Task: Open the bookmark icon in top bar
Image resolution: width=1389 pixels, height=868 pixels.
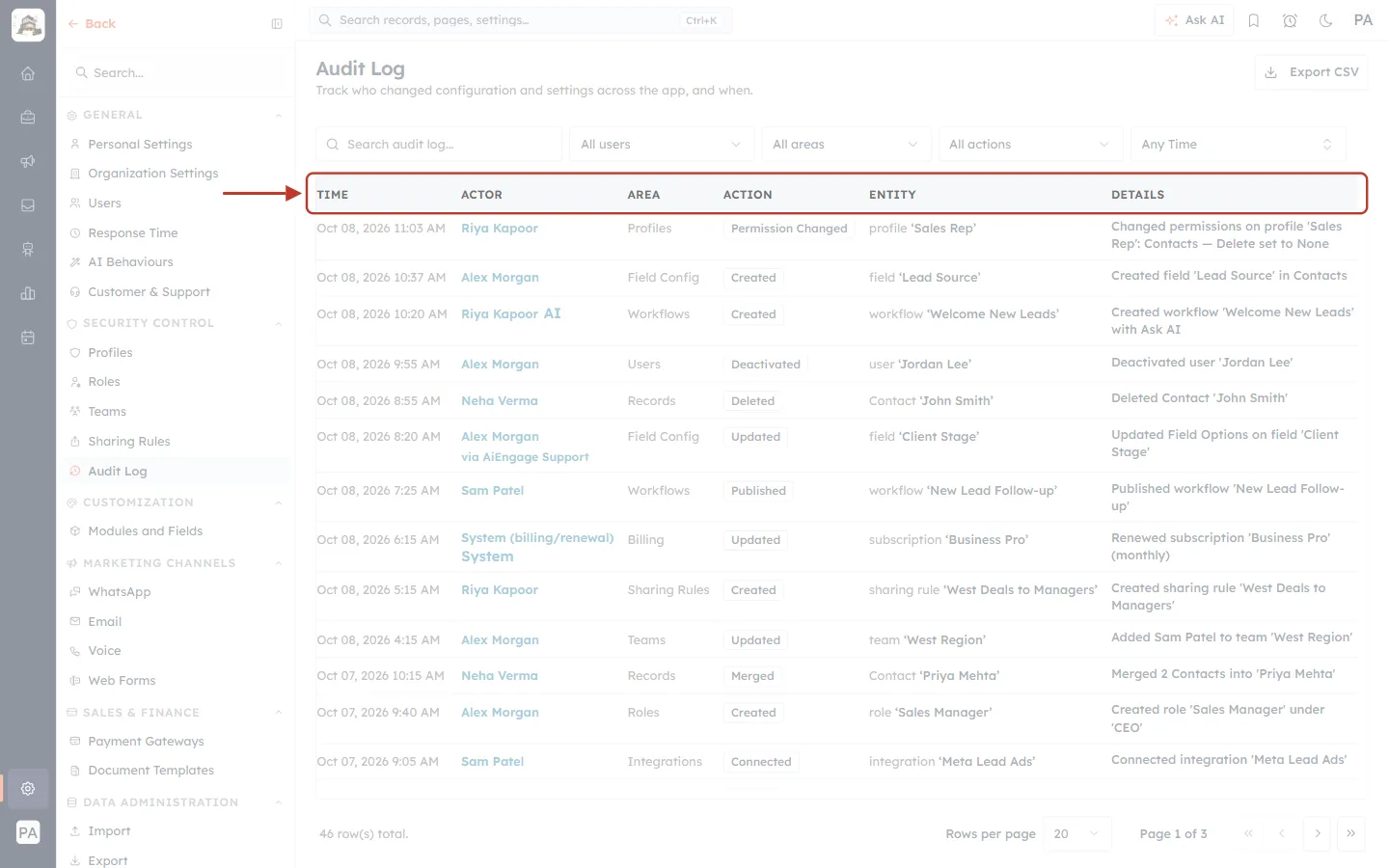Action: tap(1253, 20)
